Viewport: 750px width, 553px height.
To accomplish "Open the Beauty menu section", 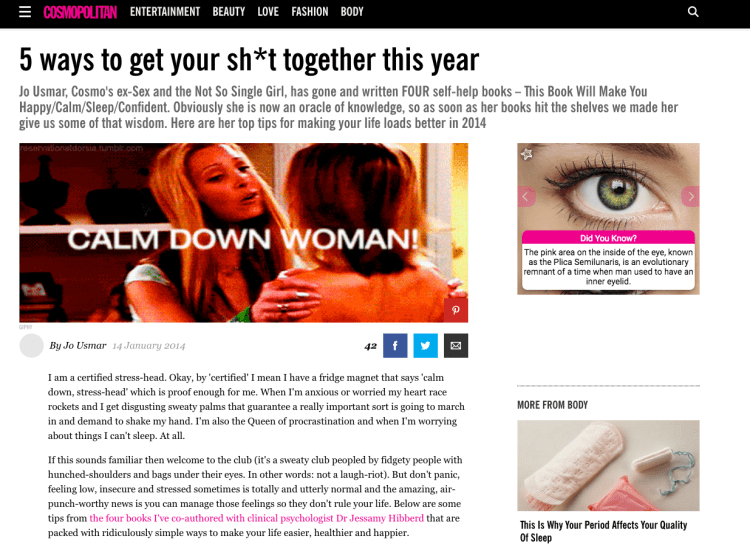I will coord(229,11).
